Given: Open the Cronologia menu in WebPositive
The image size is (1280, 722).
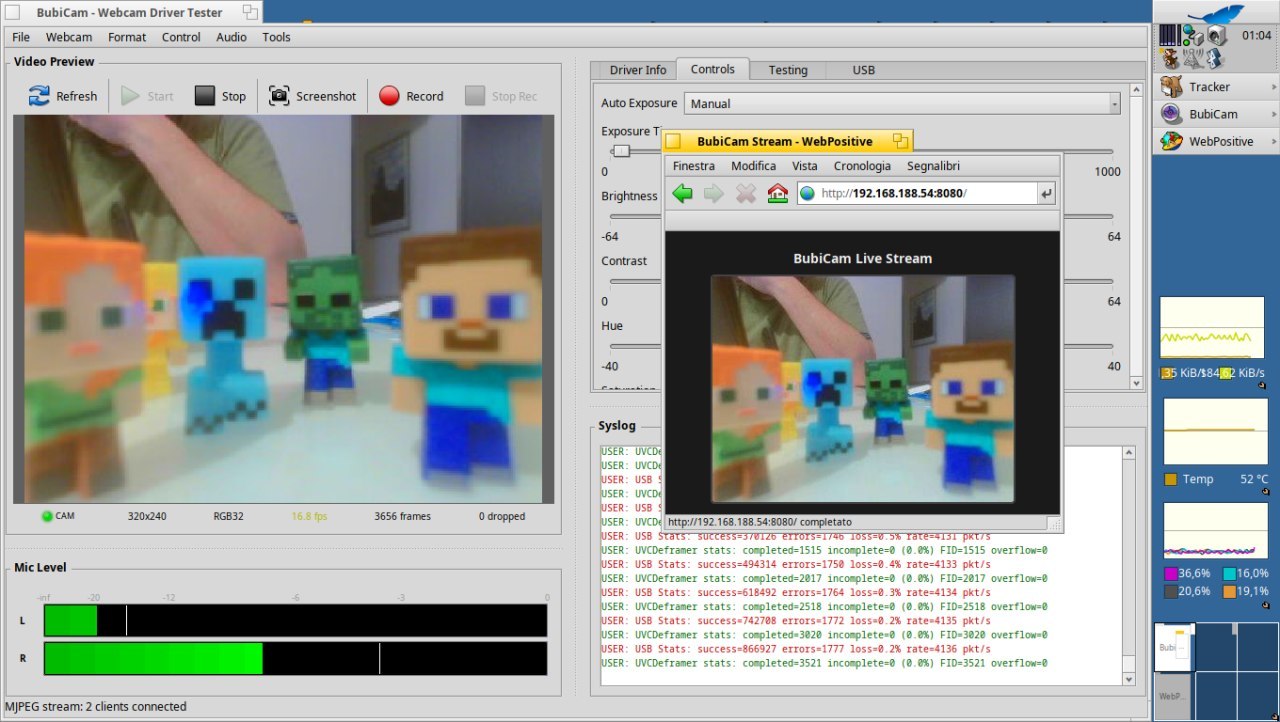Looking at the screenshot, I should click(862, 166).
